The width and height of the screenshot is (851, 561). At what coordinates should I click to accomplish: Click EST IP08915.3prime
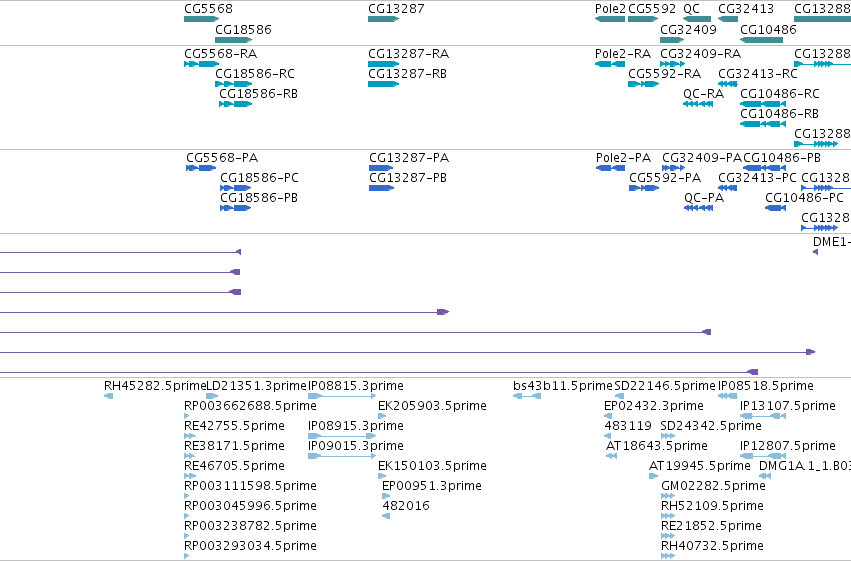point(342,436)
